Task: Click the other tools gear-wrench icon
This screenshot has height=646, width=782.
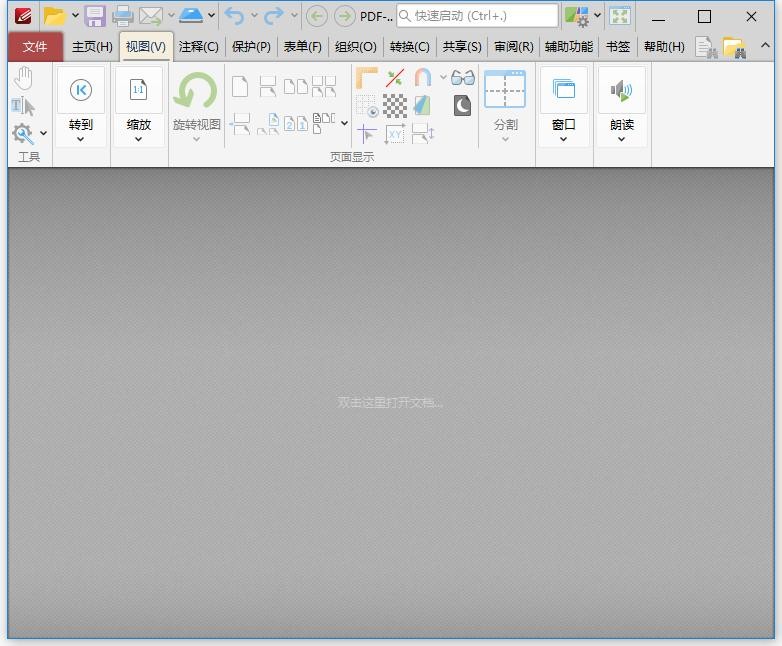Action: (22, 133)
